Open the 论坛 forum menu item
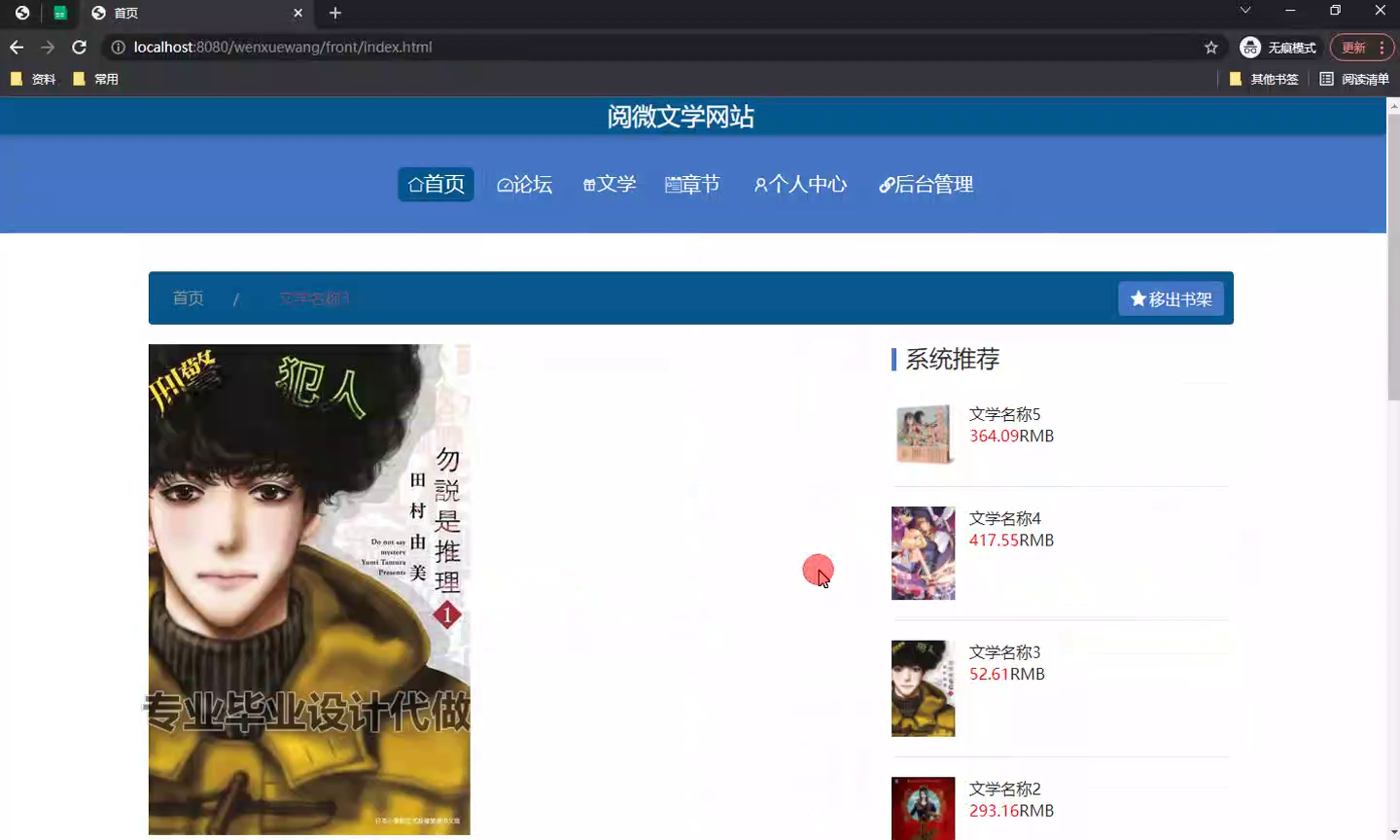 tap(525, 184)
